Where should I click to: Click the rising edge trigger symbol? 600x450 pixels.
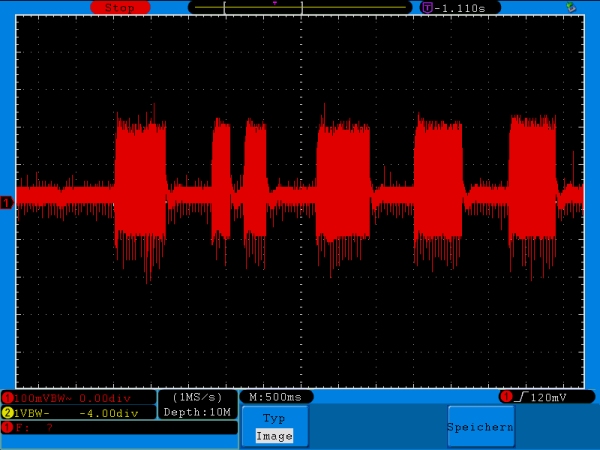(523, 397)
